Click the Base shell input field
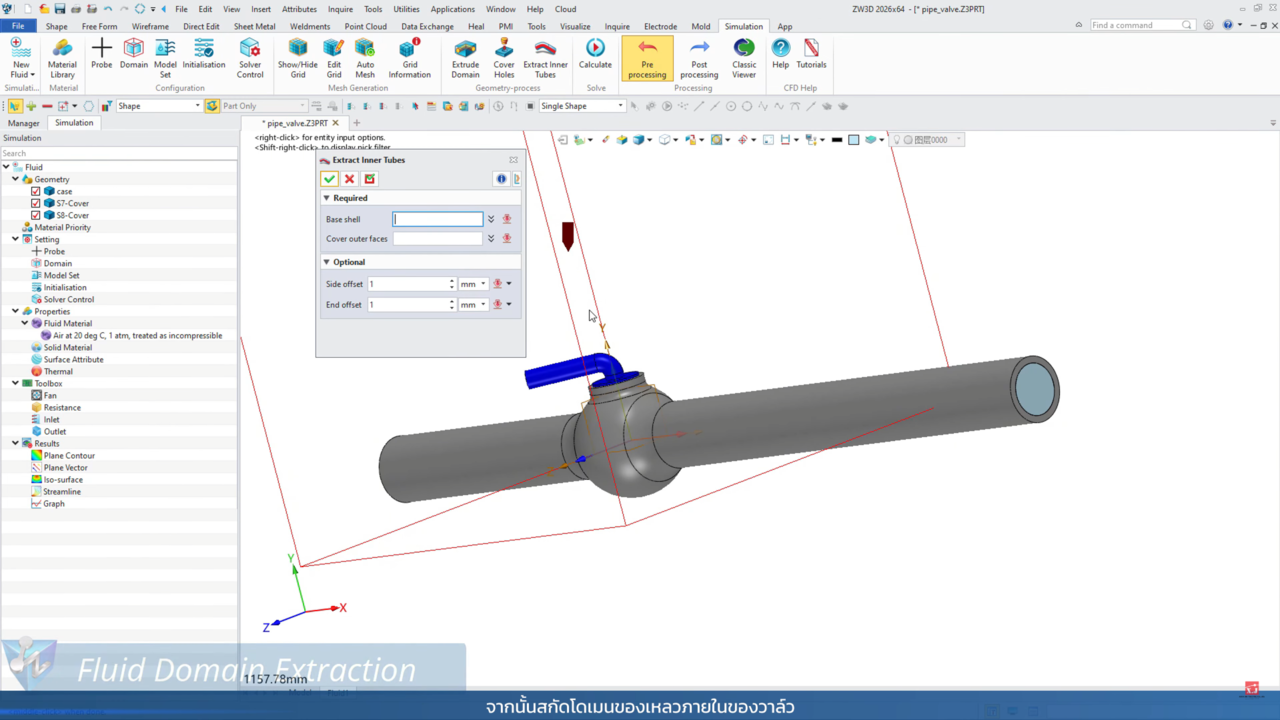The image size is (1280, 720). (437, 219)
